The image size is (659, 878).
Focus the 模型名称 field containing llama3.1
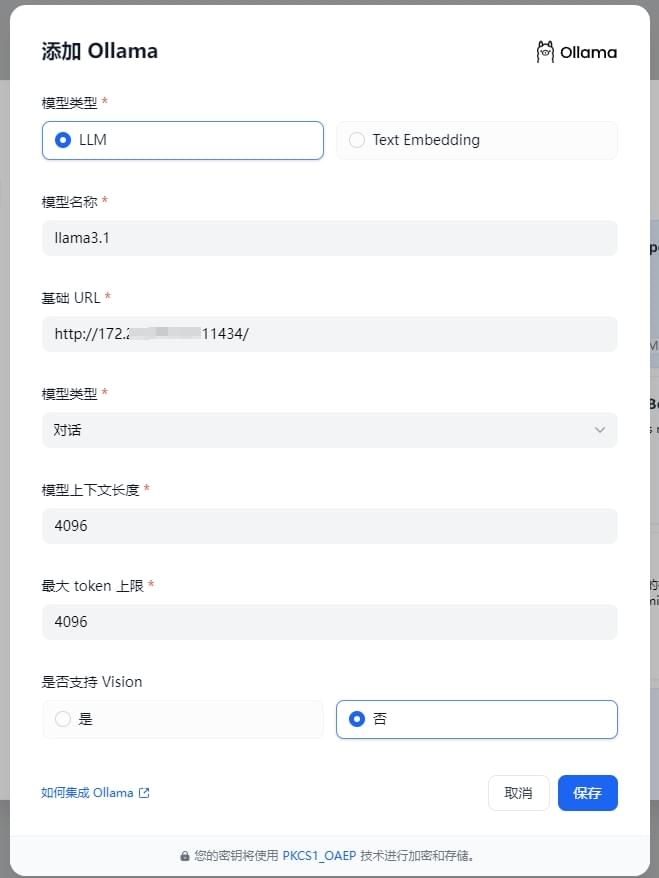pos(329,238)
